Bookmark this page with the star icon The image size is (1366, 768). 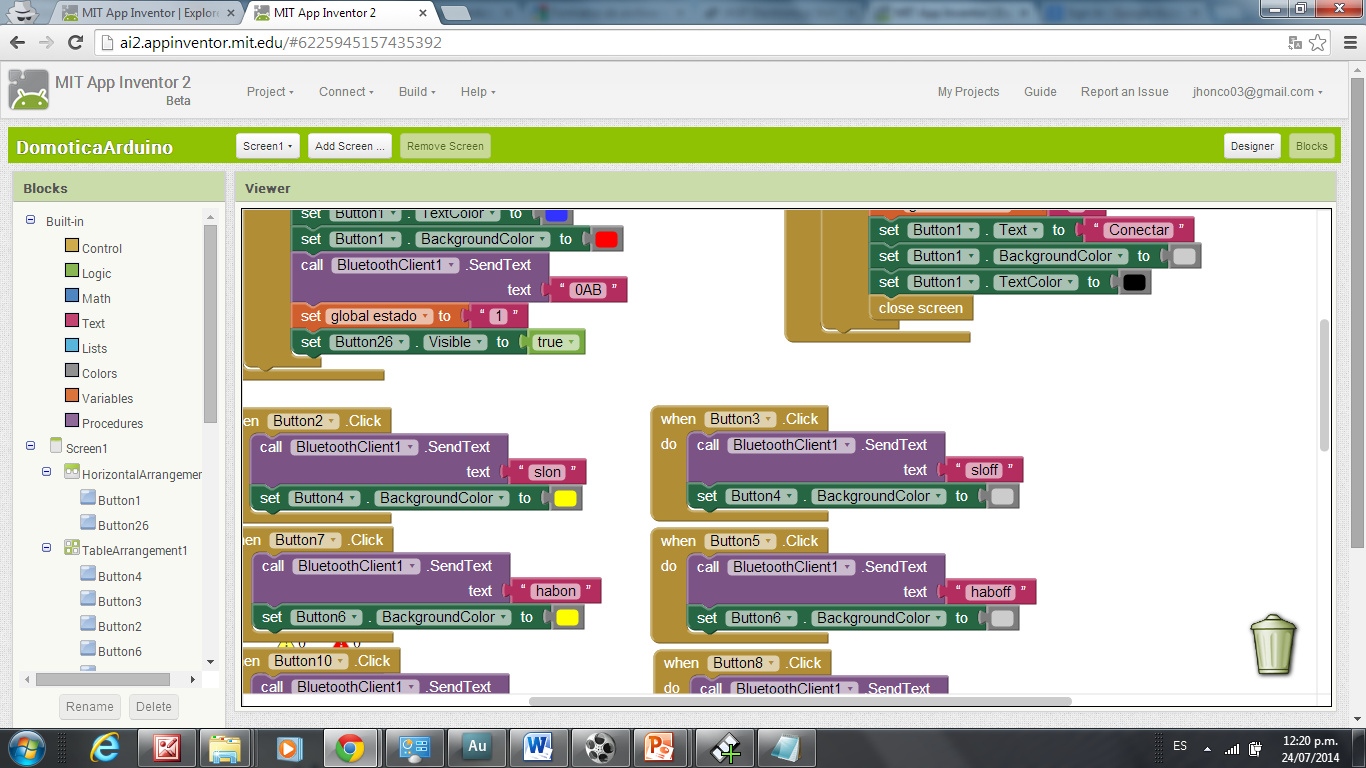[x=1317, y=43]
